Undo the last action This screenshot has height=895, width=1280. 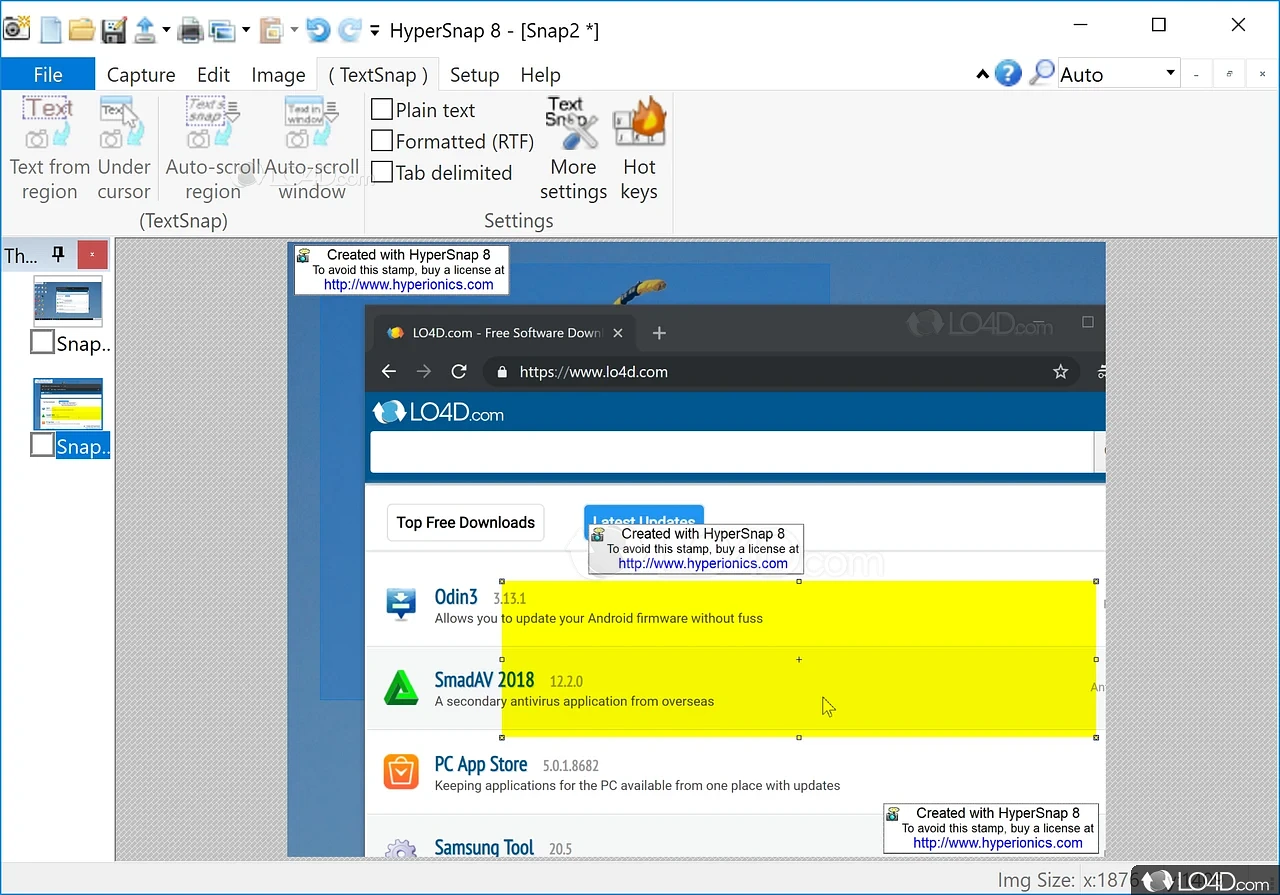(318, 30)
